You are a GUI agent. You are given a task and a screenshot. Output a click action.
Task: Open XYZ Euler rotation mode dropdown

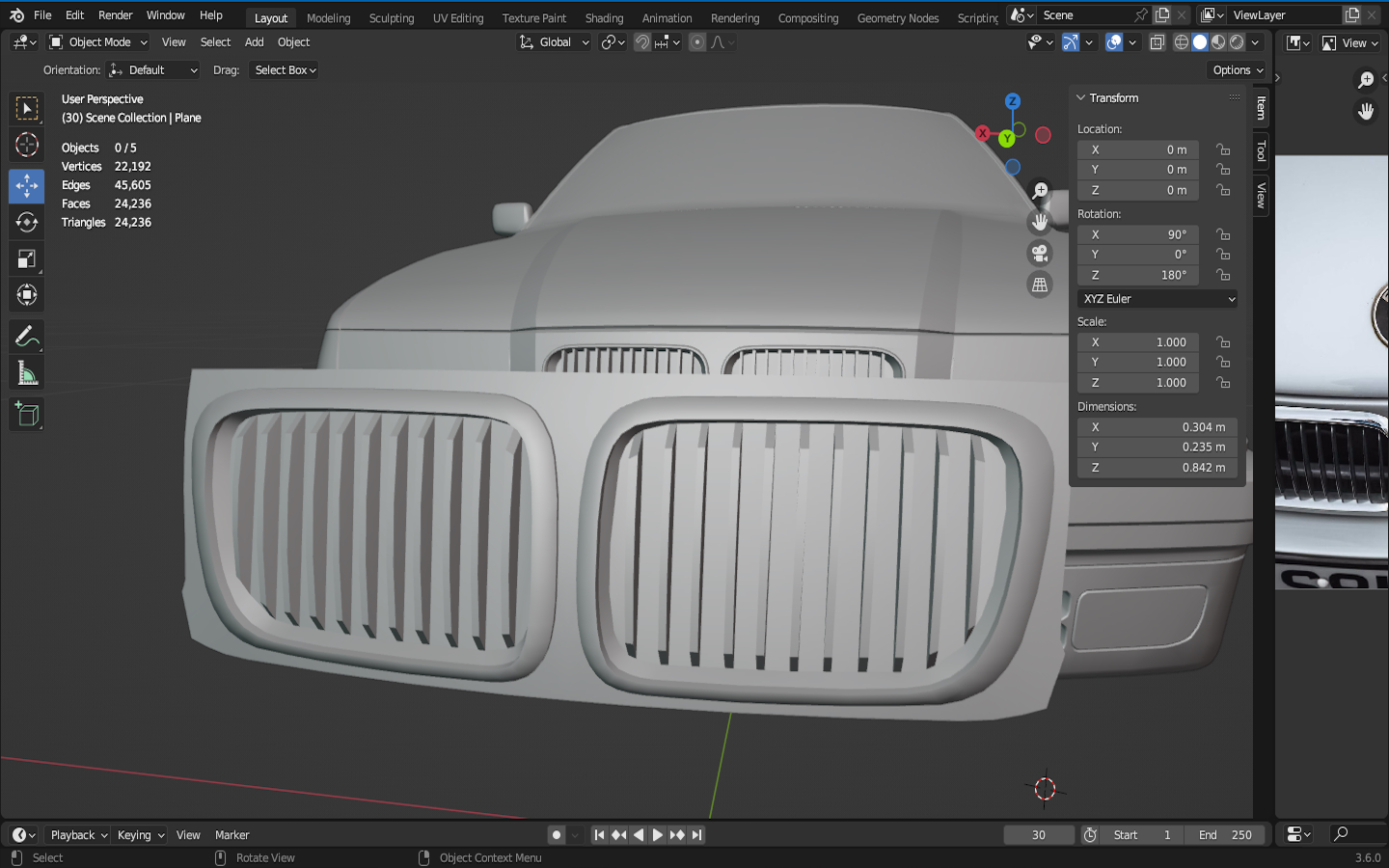(x=1157, y=299)
